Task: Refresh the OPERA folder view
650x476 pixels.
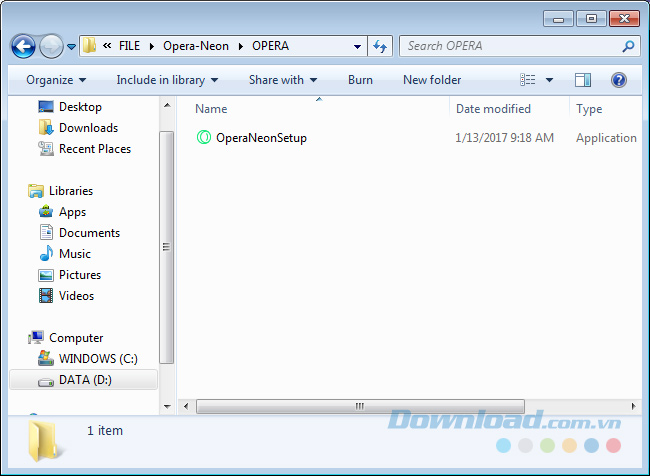Action: click(380, 46)
